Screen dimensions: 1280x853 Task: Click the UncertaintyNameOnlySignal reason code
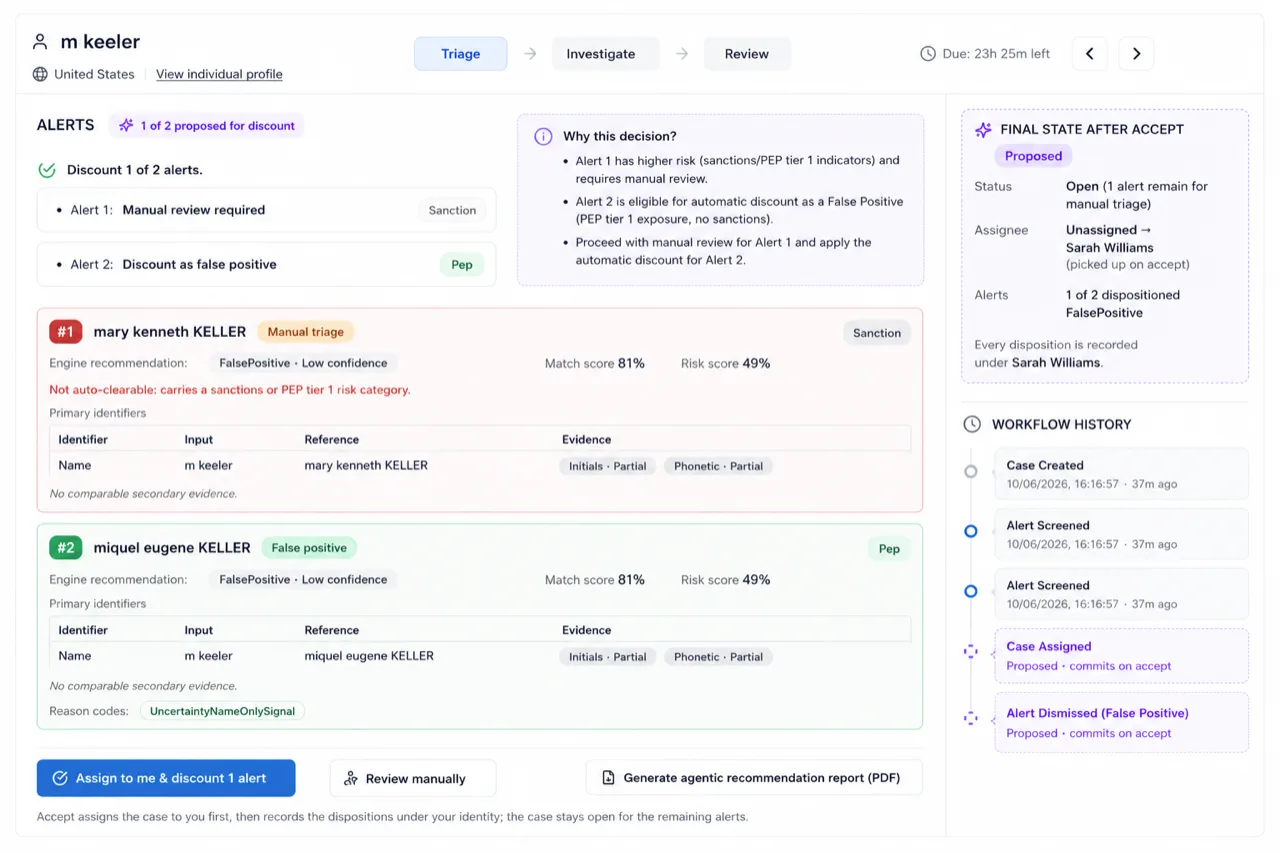click(223, 711)
